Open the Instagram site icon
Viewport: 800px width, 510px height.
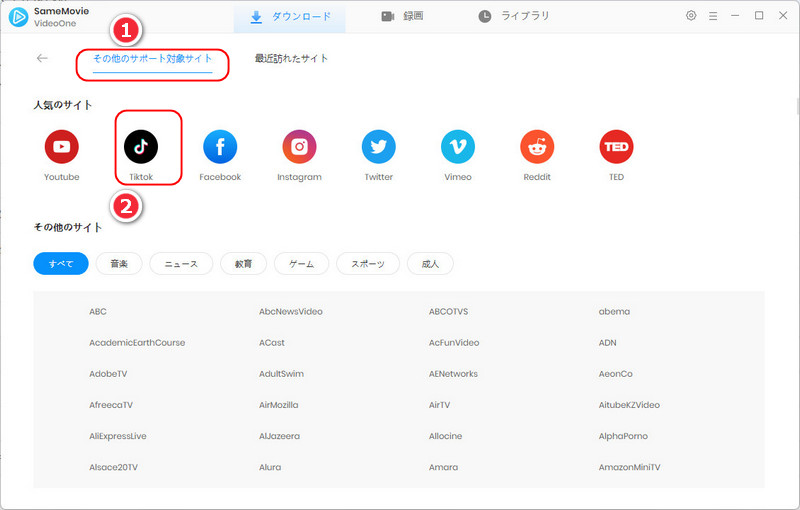click(x=299, y=147)
